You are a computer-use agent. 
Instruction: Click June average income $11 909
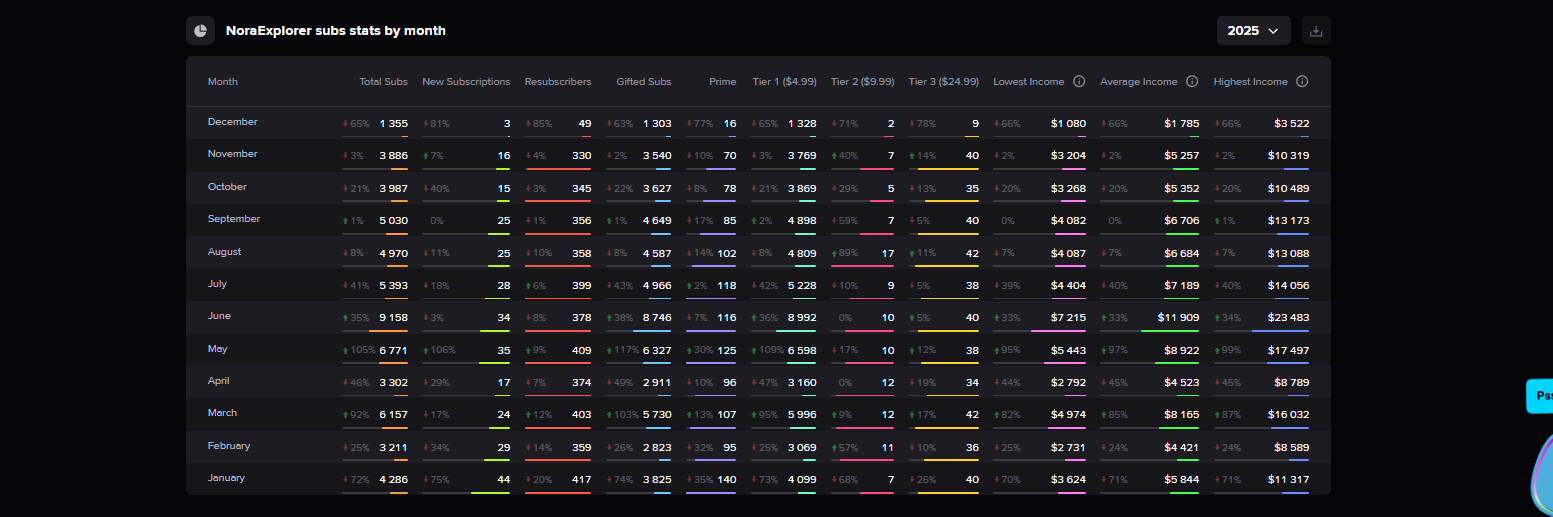coord(1178,318)
